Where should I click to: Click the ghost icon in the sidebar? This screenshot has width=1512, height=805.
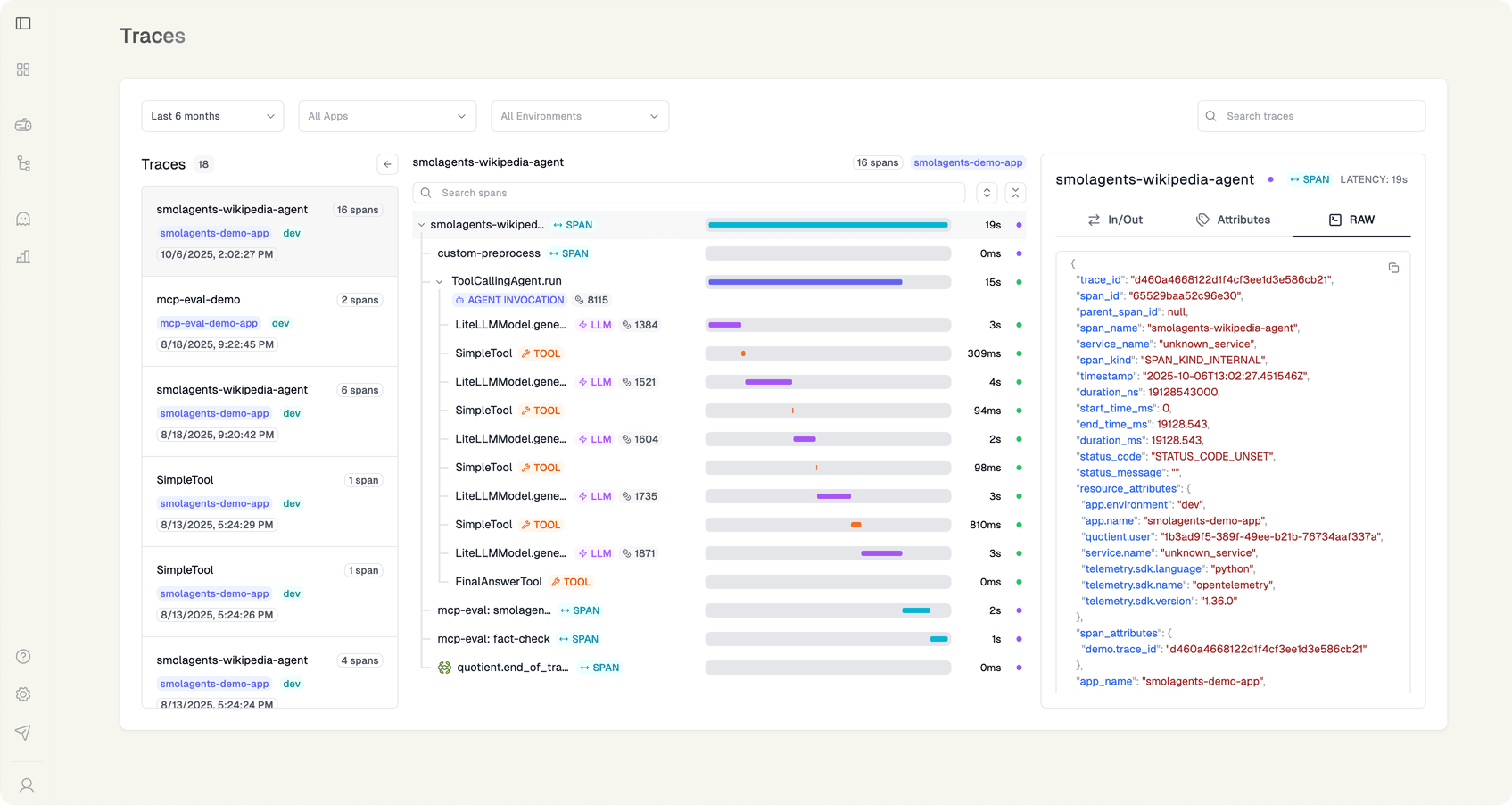click(23, 218)
